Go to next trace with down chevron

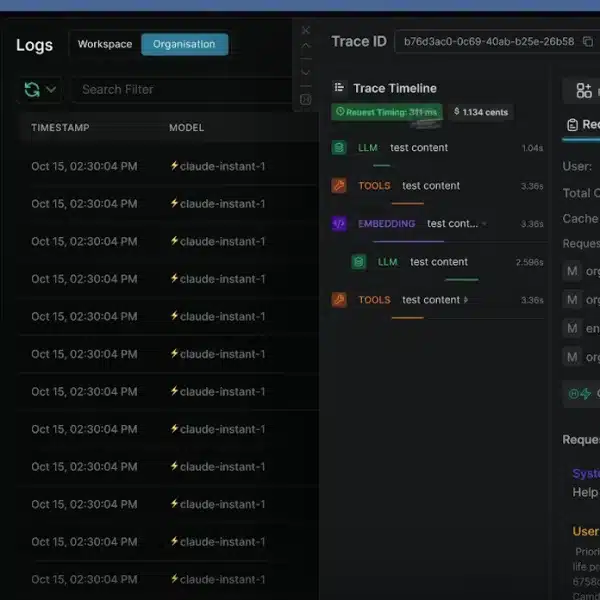coord(306,72)
